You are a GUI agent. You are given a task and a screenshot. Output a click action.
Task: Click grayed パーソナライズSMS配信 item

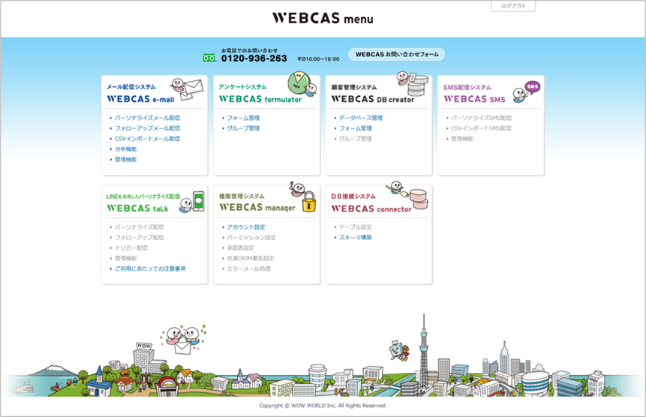[x=481, y=118]
